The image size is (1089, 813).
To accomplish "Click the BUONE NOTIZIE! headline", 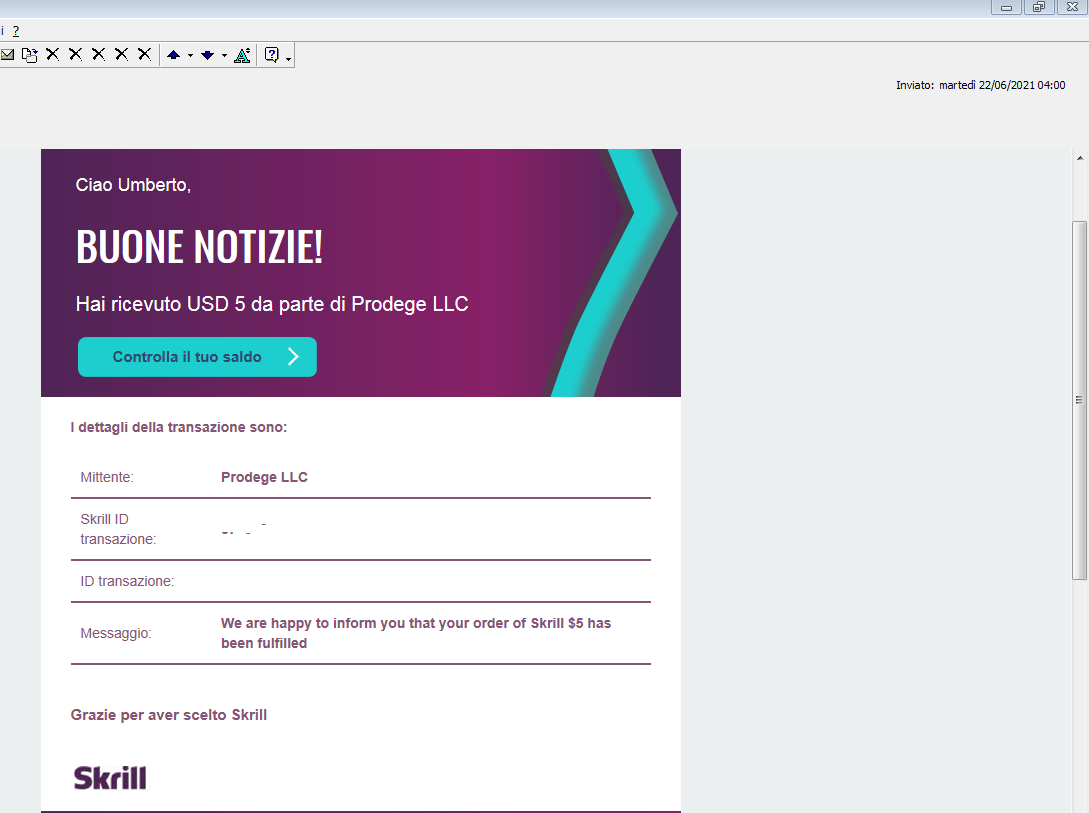I will point(199,246).
